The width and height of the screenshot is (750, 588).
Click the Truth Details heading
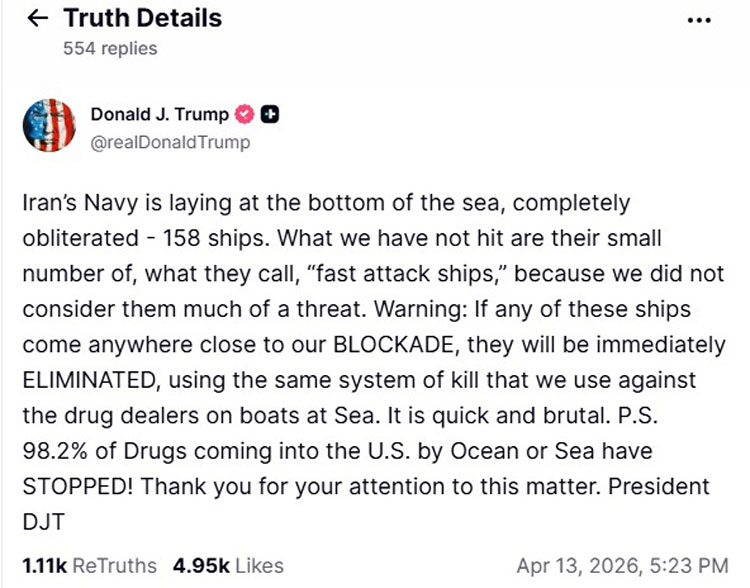click(142, 18)
